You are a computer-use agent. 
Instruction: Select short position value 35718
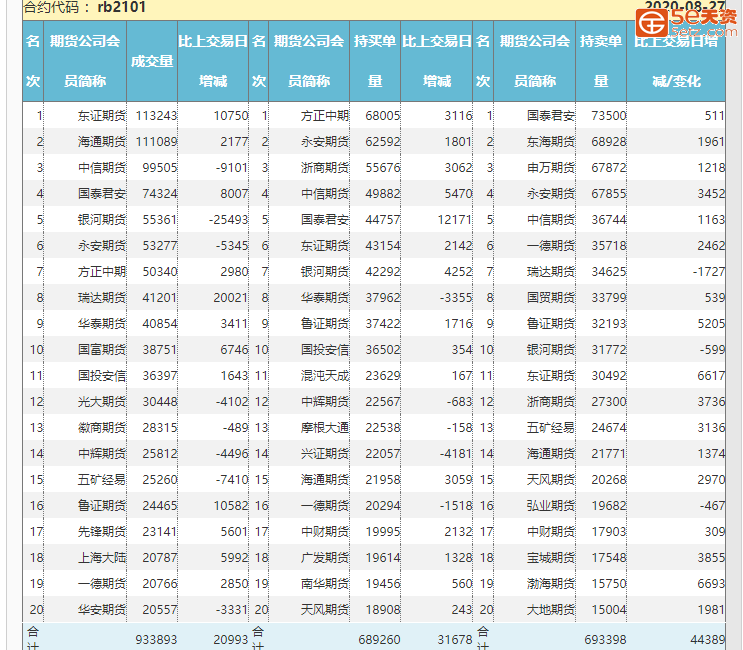click(x=608, y=246)
